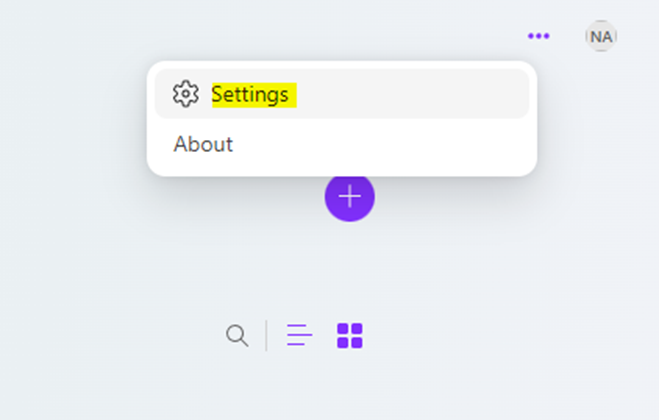The width and height of the screenshot is (659, 420).
Task: Open app preferences via the cogwheel icon
Action: tap(185, 94)
